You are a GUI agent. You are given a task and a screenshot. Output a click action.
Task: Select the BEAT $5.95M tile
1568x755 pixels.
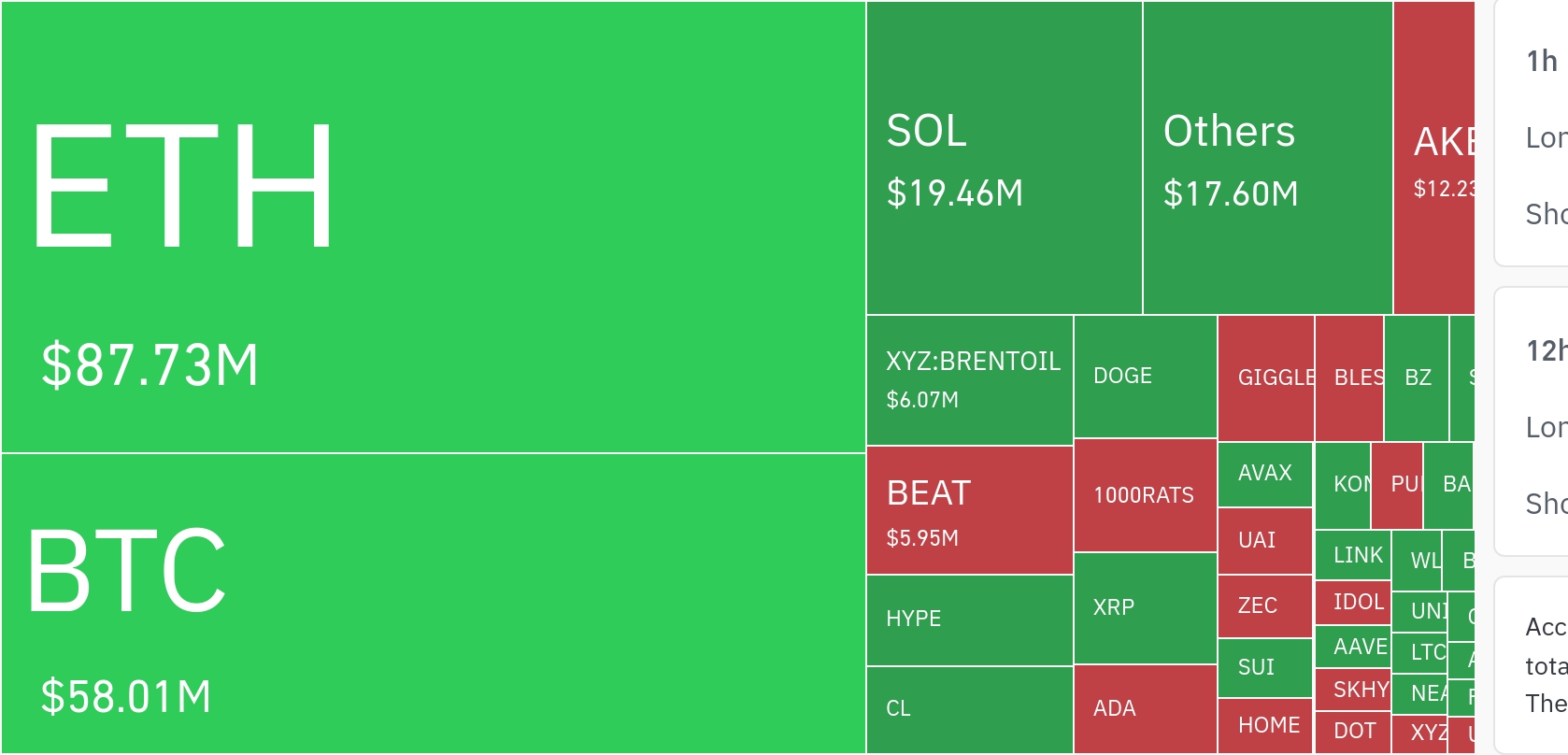point(970,510)
